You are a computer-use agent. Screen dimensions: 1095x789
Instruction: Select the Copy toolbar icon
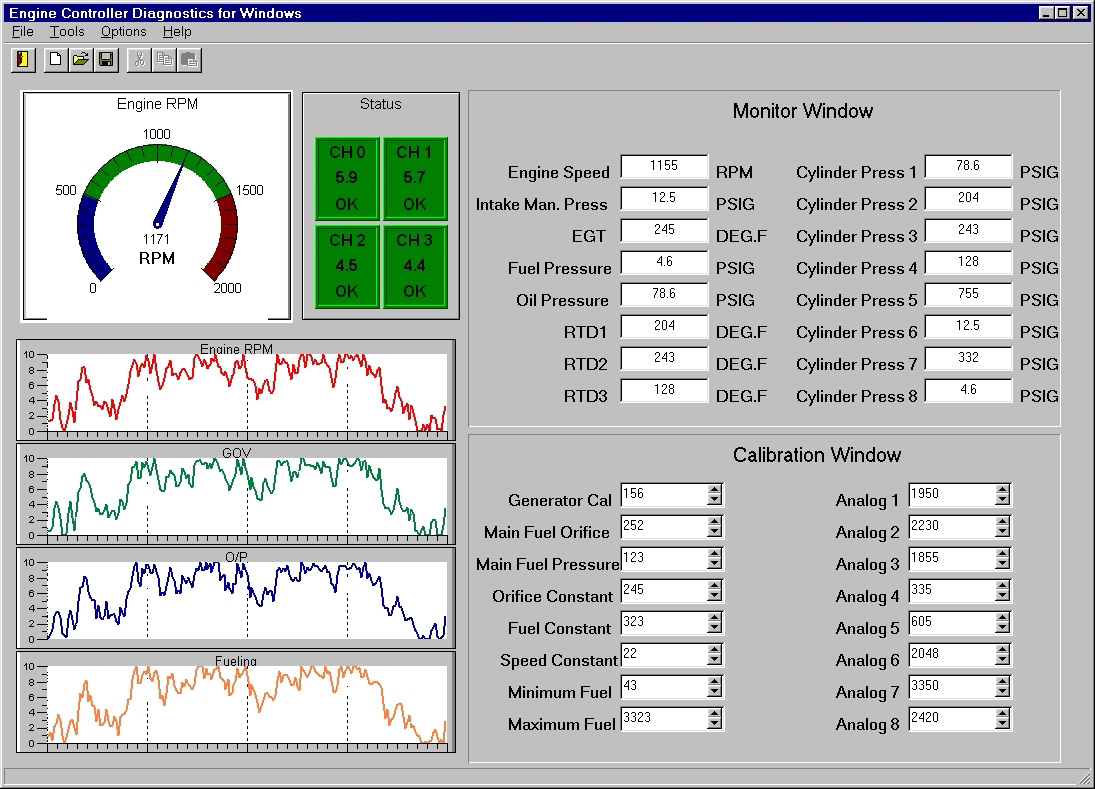click(x=165, y=60)
